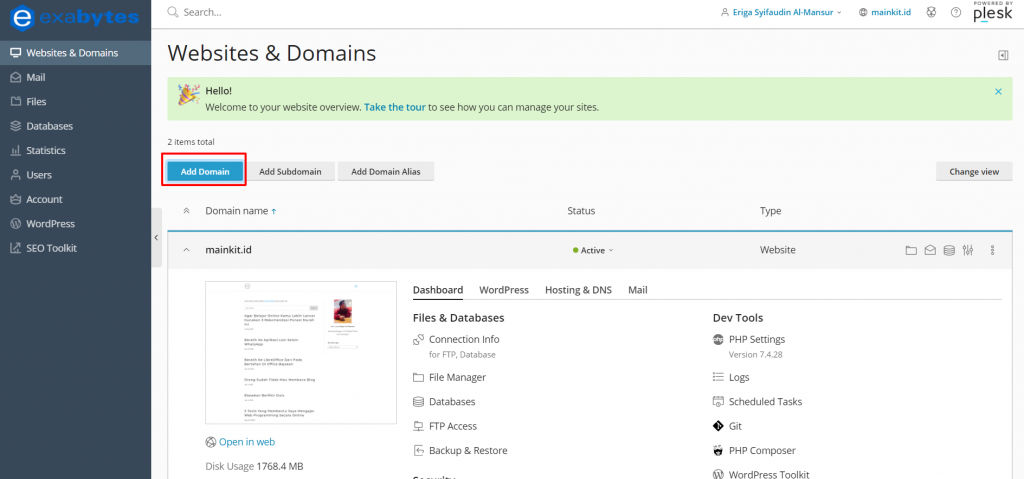Open PHP Settings

757,339
